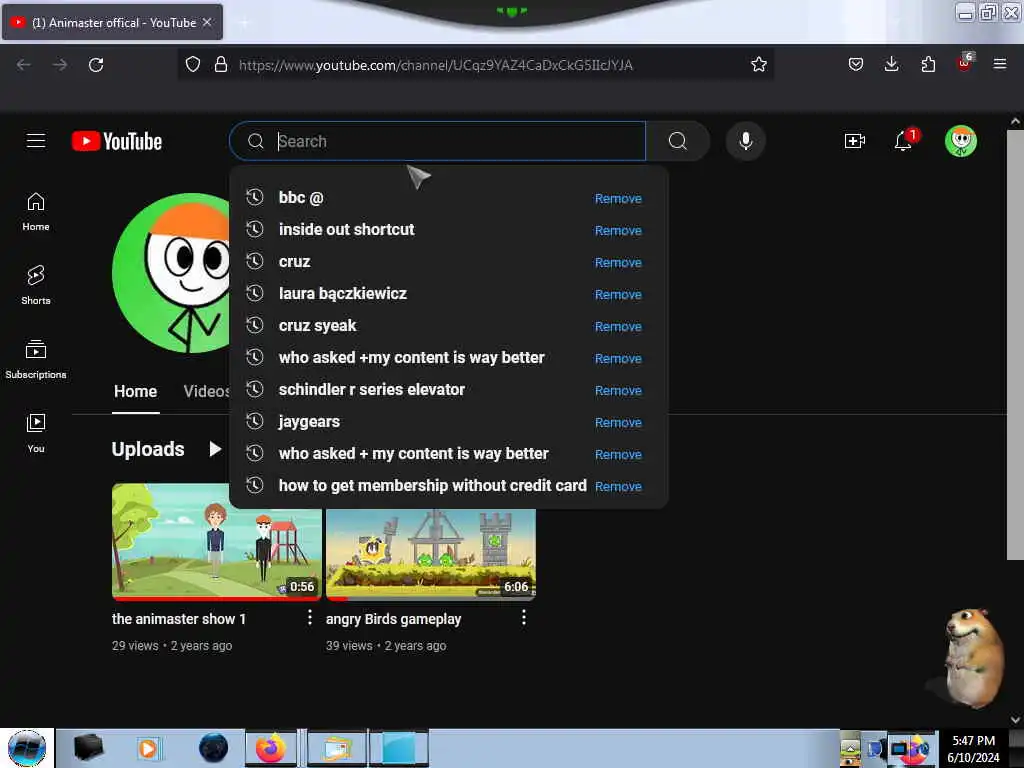Click the YouTube logo

click(117, 141)
